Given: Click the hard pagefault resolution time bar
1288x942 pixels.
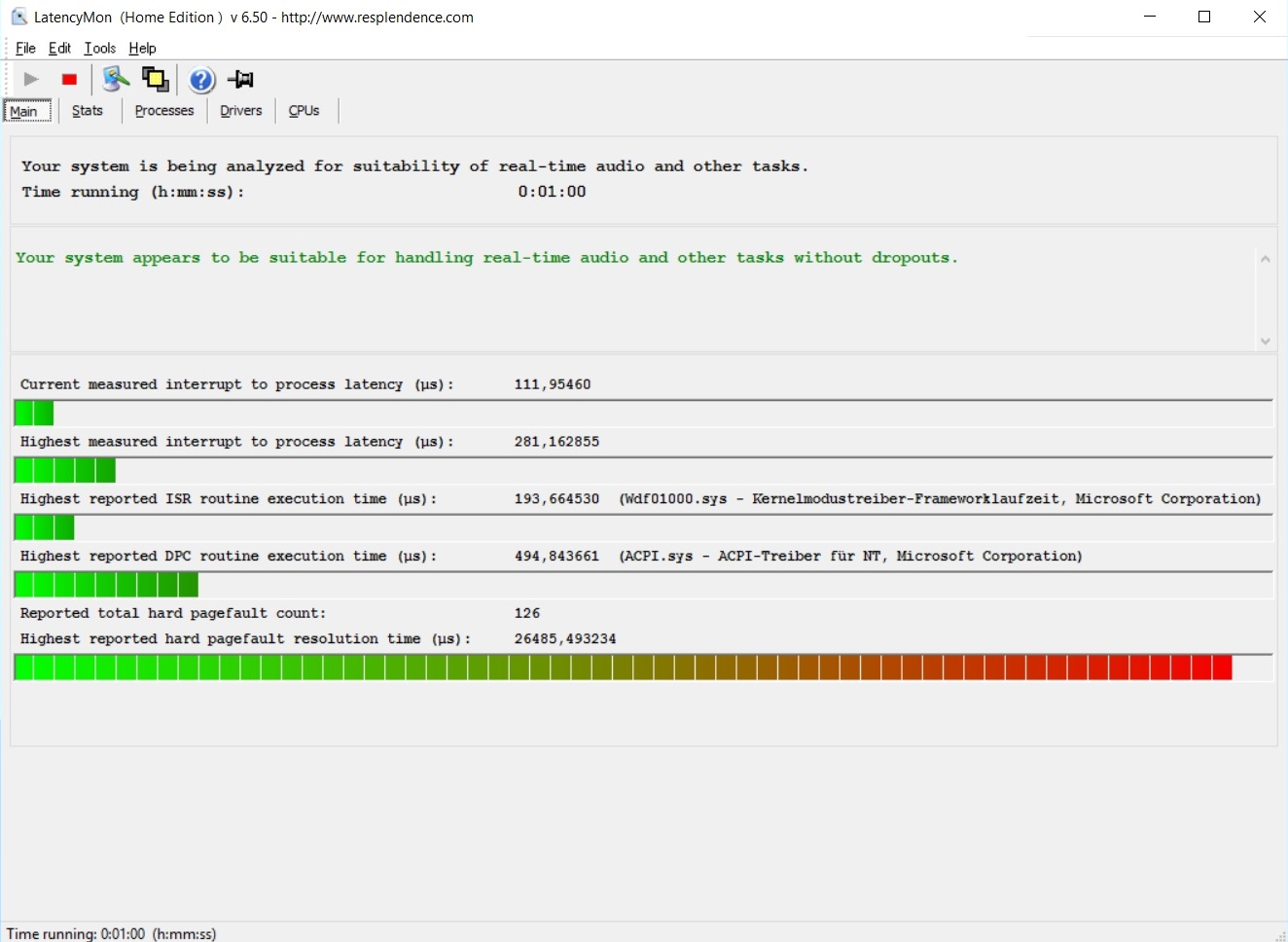Looking at the screenshot, I should point(623,668).
